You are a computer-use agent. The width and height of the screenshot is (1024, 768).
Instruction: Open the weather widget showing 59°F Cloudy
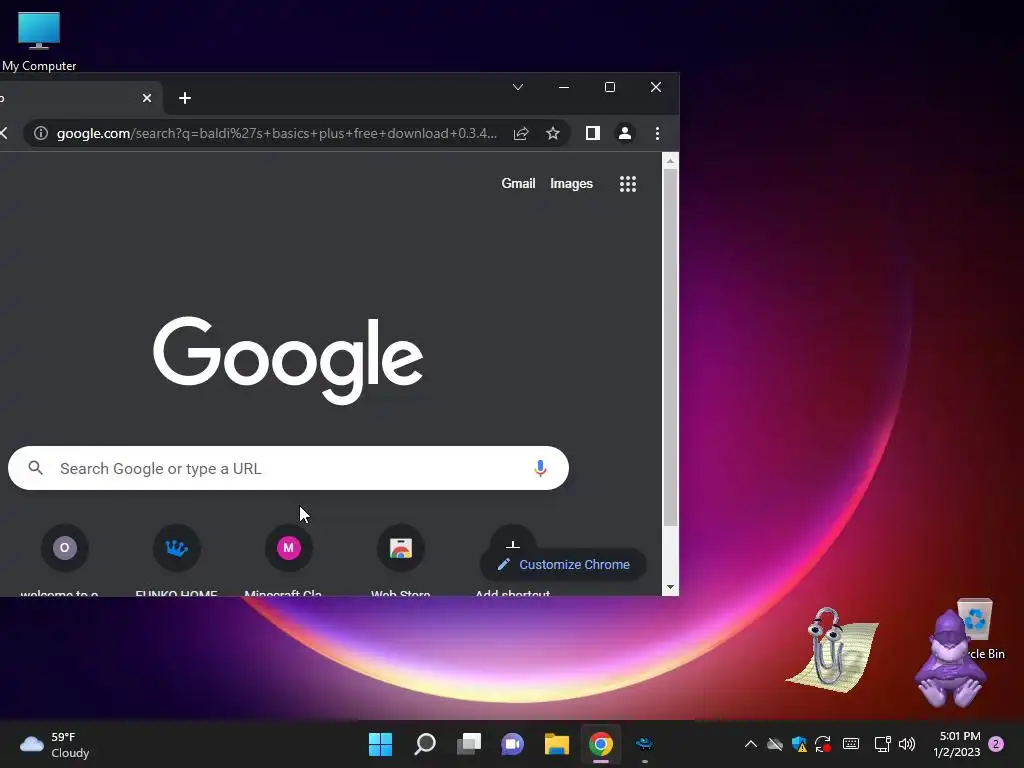(55, 744)
